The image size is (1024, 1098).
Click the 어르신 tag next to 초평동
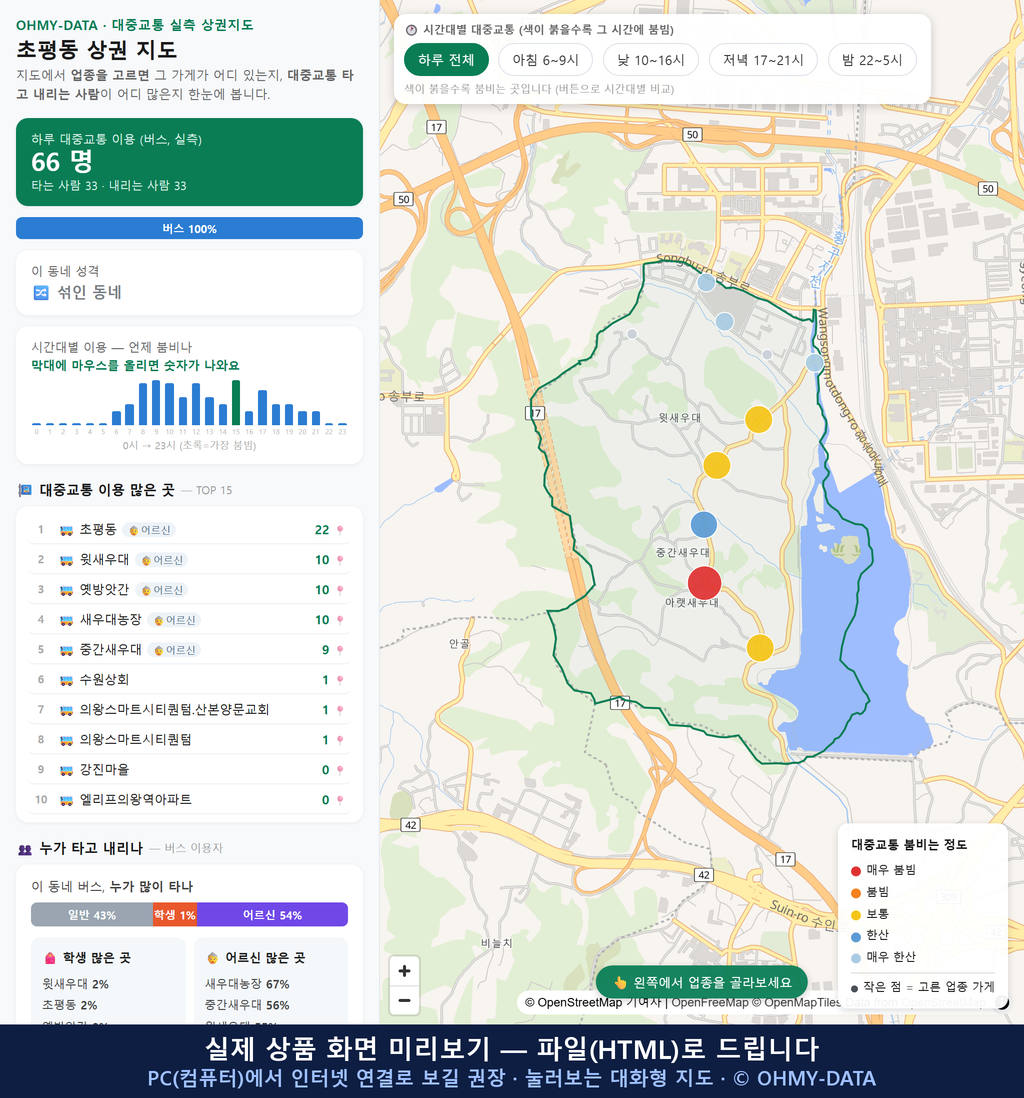(150, 530)
